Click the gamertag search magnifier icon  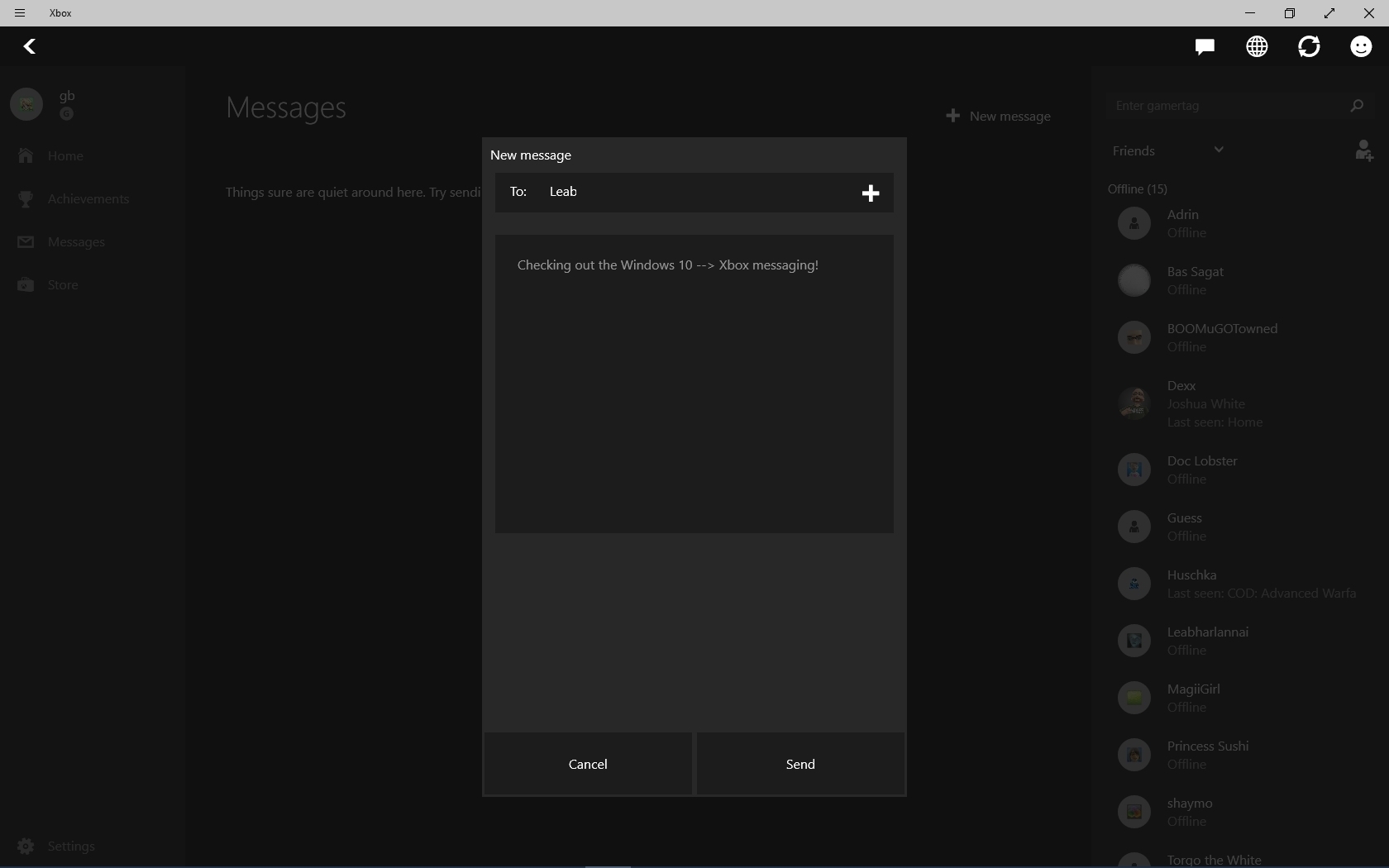pyautogui.click(x=1357, y=105)
